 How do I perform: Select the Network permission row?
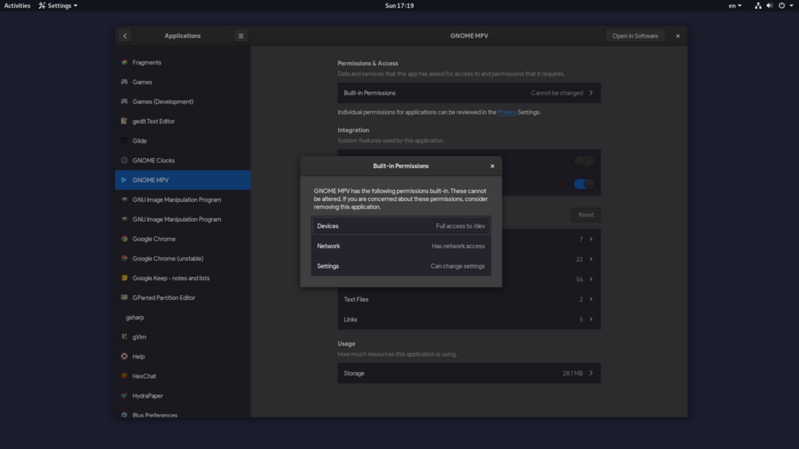click(401, 246)
